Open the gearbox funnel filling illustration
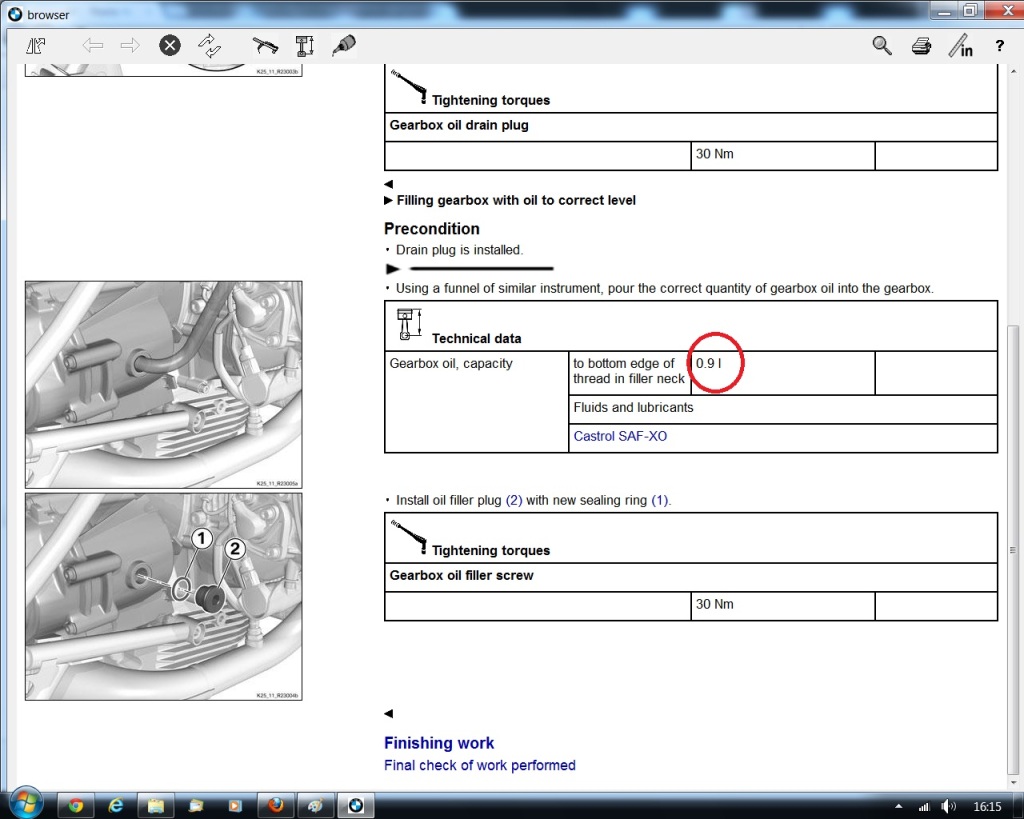 (x=163, y=385)
